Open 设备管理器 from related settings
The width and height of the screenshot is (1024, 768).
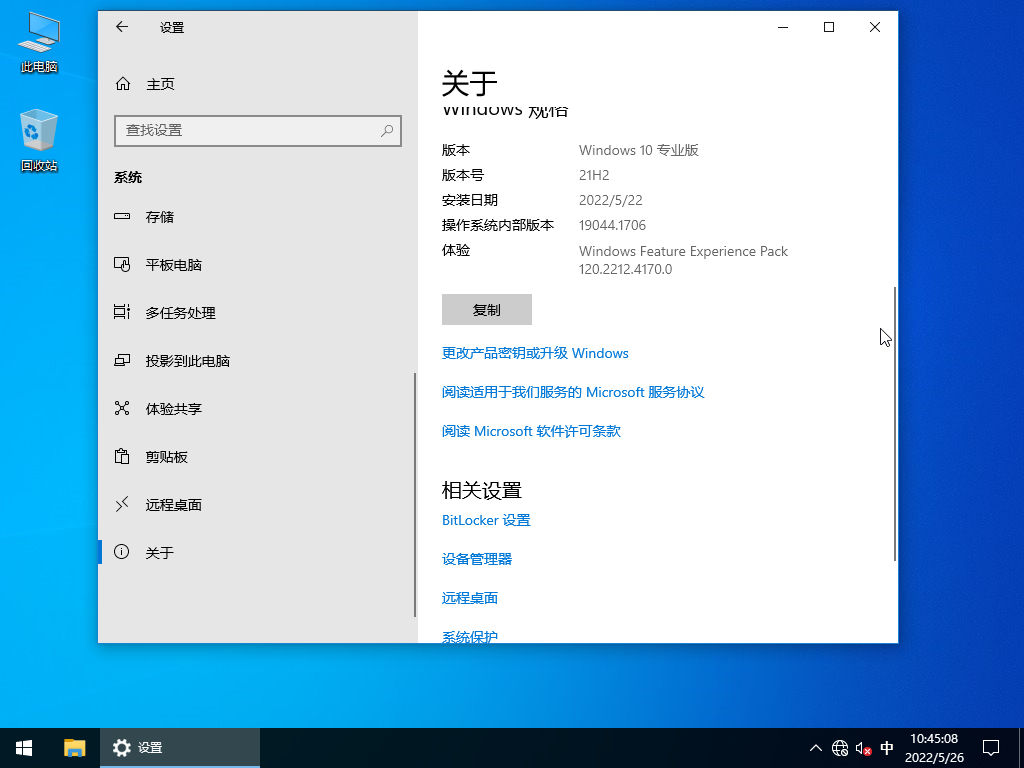click(477, 558)
